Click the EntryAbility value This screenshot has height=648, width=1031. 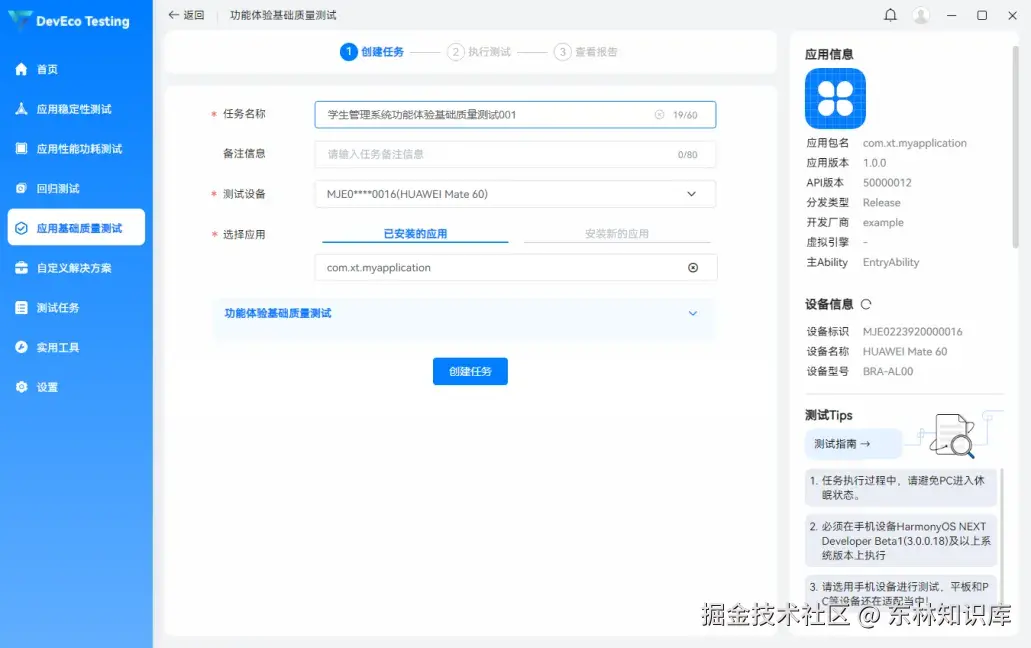pos(891,262)
